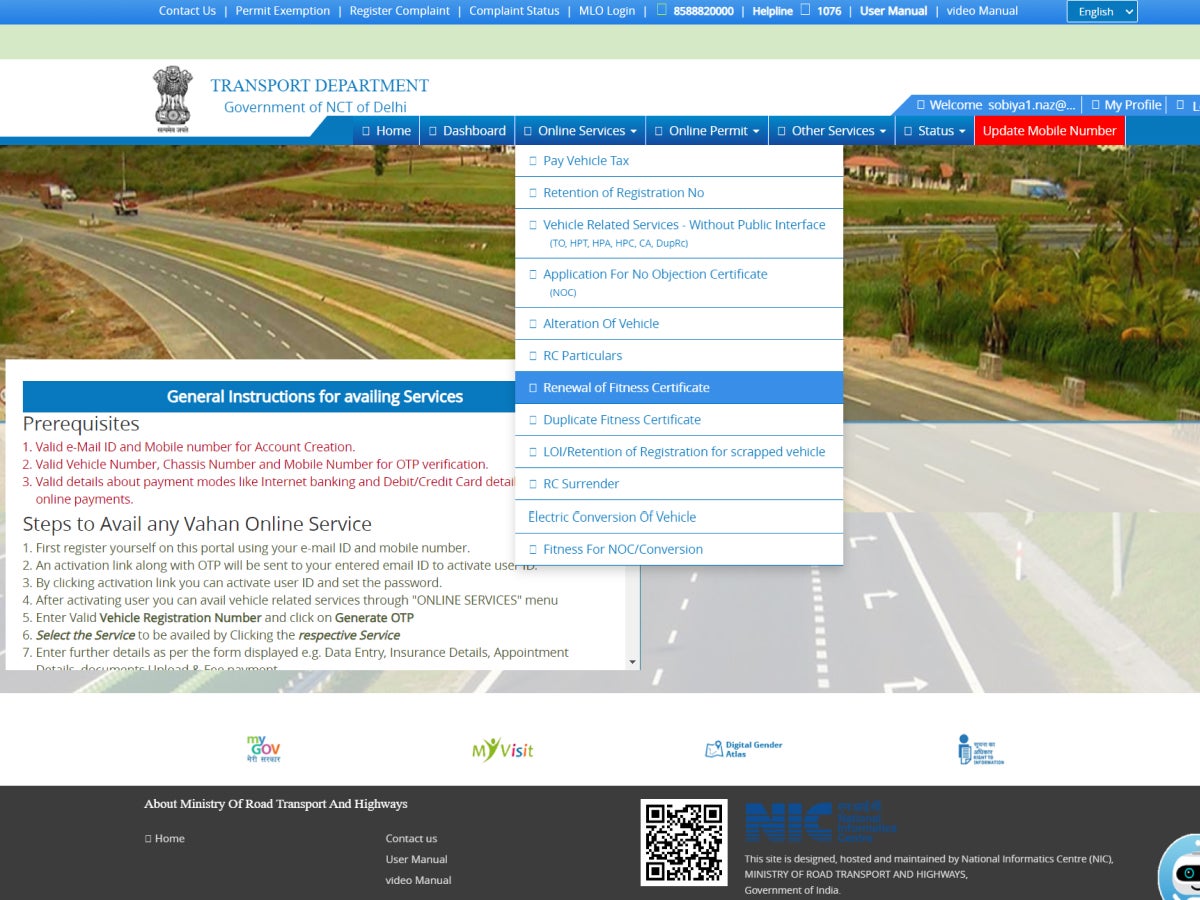
Task: Select Renewal of Fitness Certificate from the menu
Action: (626, 387)
